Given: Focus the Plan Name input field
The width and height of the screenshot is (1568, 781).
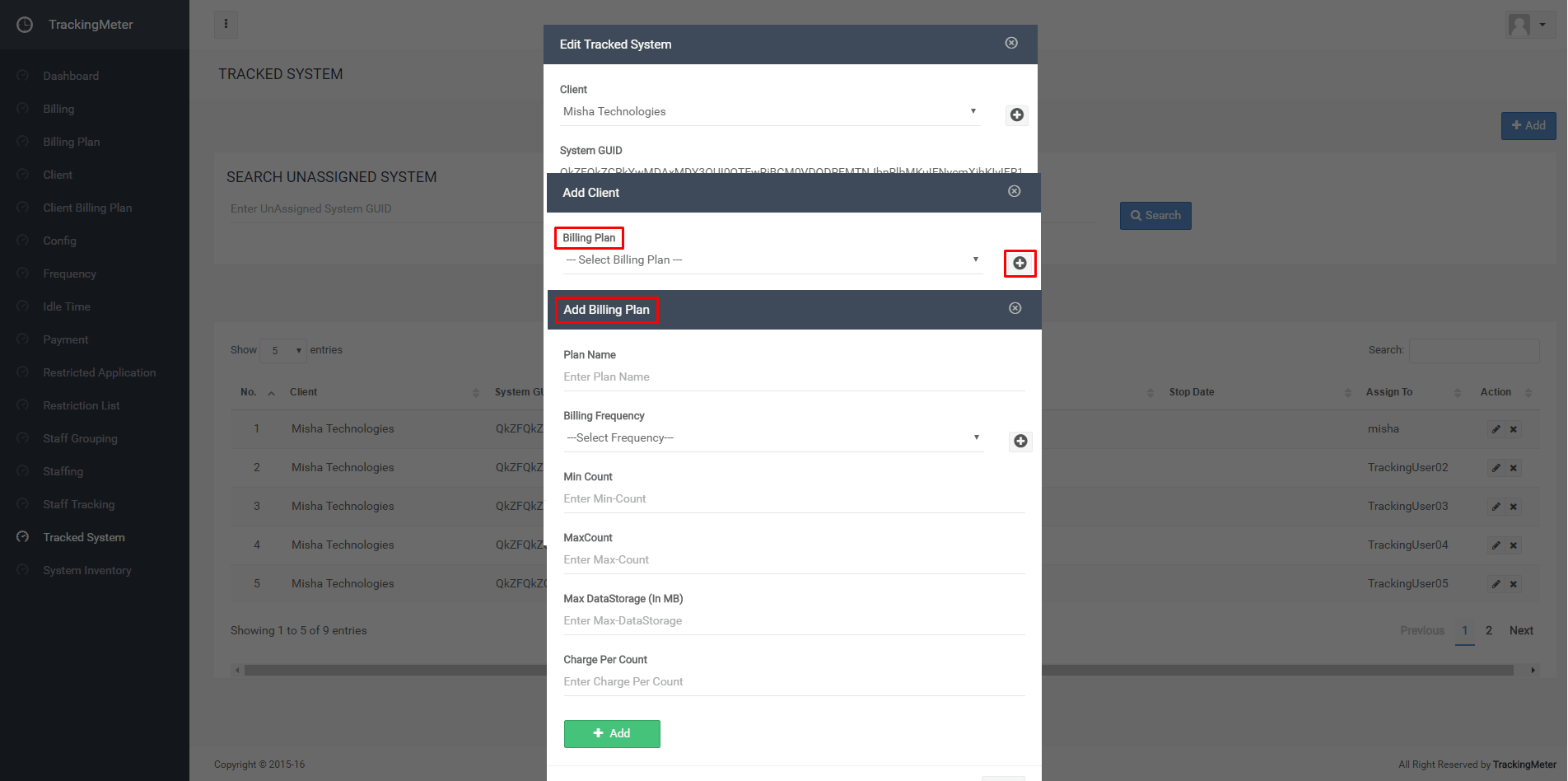Looking at the screenshot, I should tap(793, 377).
